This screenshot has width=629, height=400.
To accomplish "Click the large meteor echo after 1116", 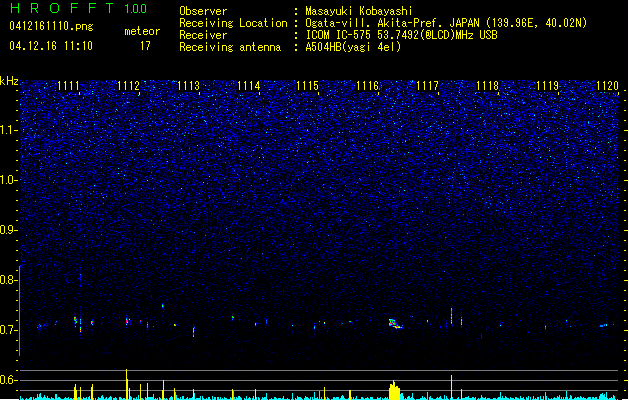I will (396, 324).
